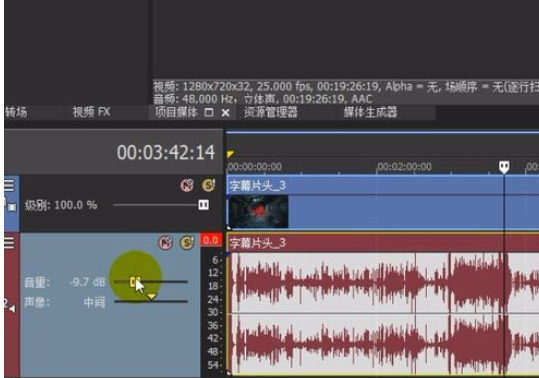Select the audio event header 字幕片头_3
The height and width of the screenshot is (378, 539).
(383, 243)
